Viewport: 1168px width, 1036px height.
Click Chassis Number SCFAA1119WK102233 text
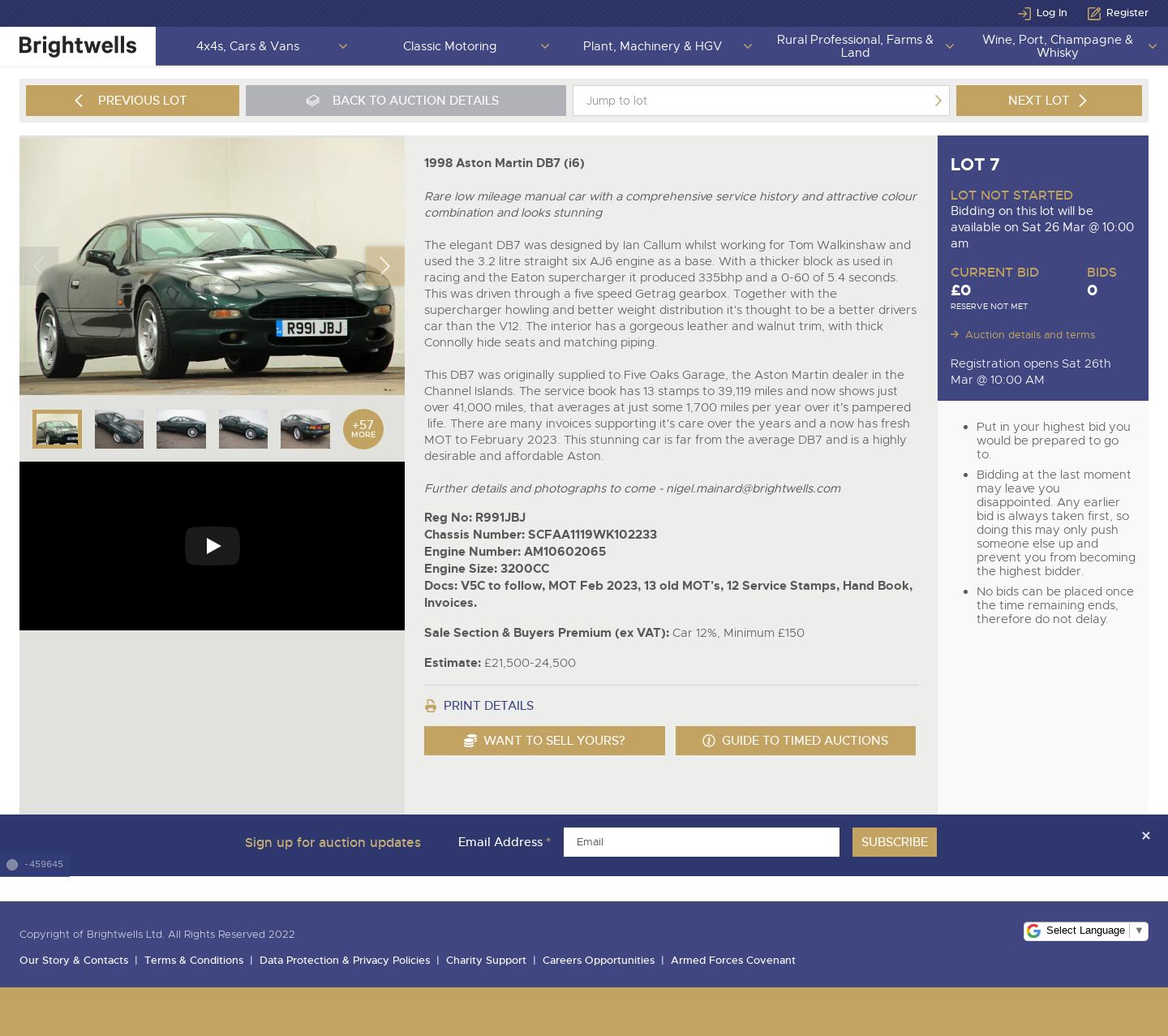click(x=540, y=535)
